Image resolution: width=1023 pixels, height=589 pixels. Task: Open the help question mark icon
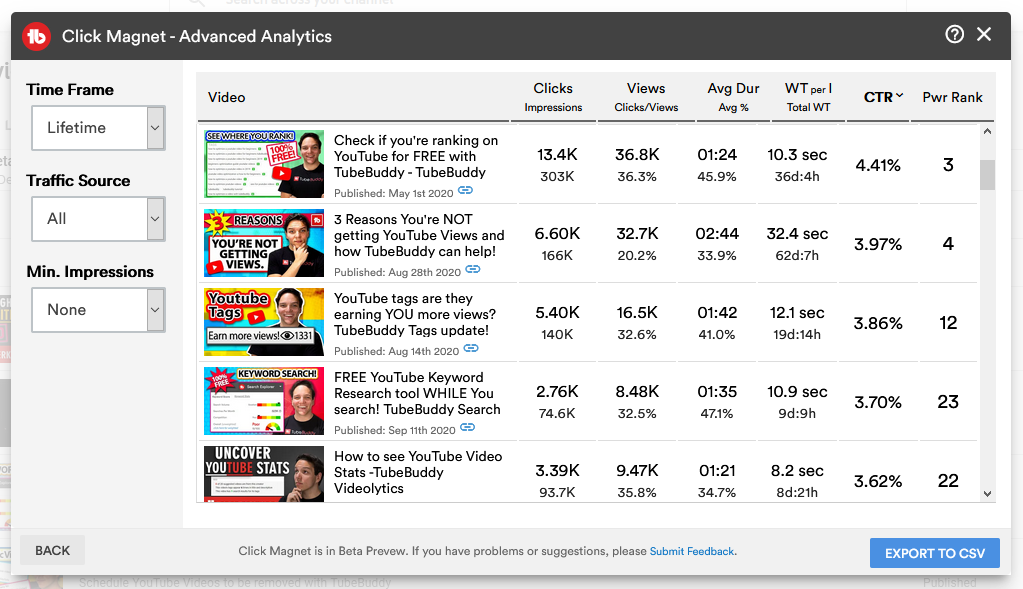[954, 34]
